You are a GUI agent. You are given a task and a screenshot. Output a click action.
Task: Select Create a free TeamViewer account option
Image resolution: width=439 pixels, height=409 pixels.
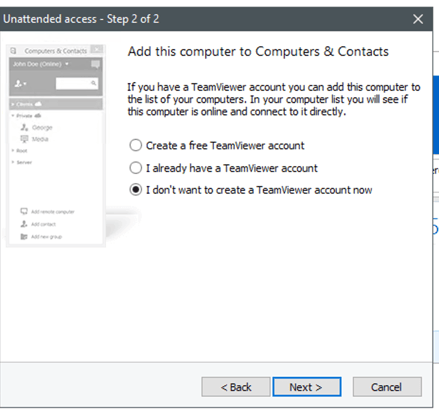click(x=135, y=145)
